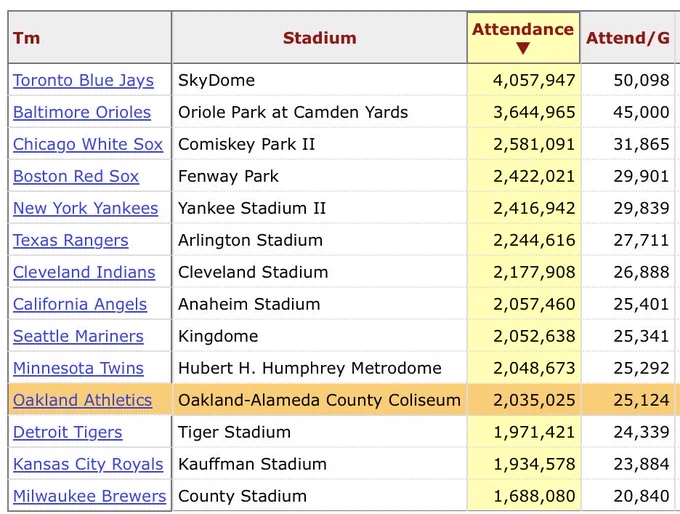The height and width of the screenshot is (514, 680).
Task: Open the Toronto Blue Jays team link
Action: pos(83,81)
